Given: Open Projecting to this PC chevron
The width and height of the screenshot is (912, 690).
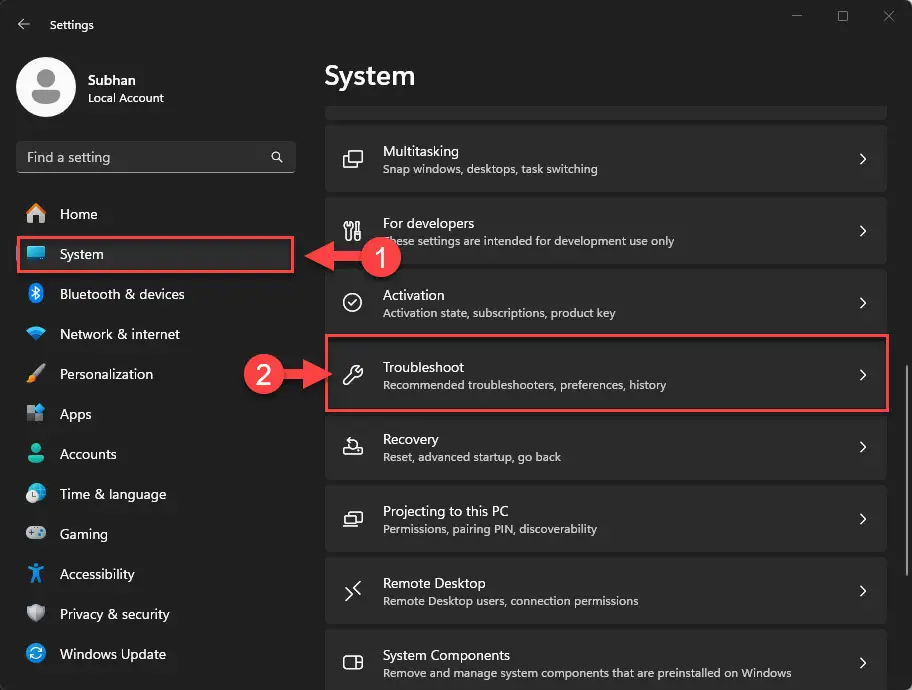Looking at the screenshot, I should [863, 519].
